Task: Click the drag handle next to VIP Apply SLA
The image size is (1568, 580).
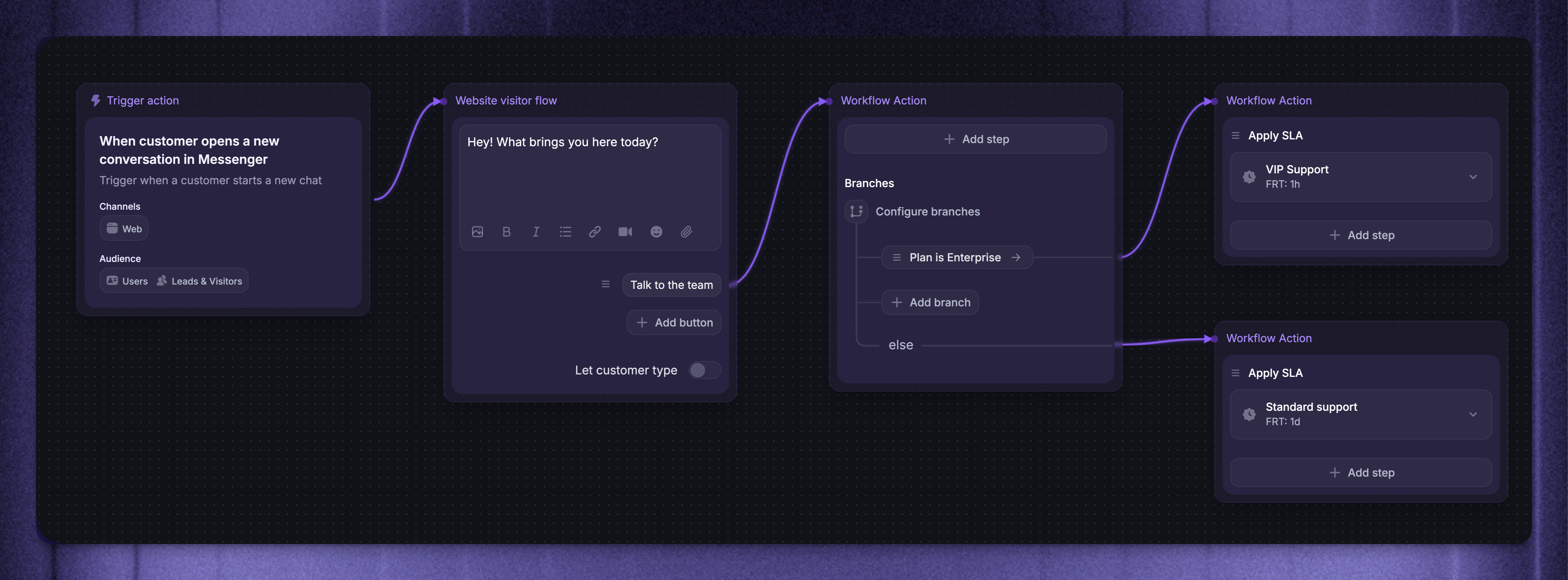Action: [1236, 135]
